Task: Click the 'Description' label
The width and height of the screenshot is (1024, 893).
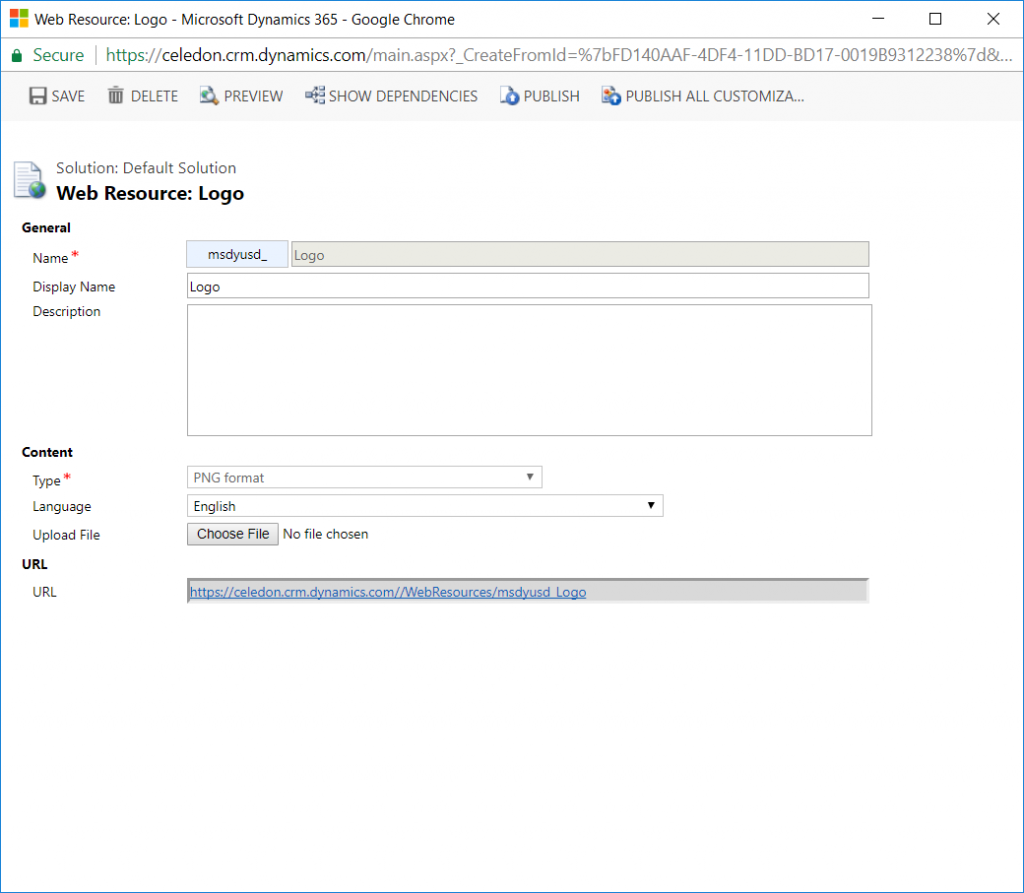Action: click(x=67, y=312)
